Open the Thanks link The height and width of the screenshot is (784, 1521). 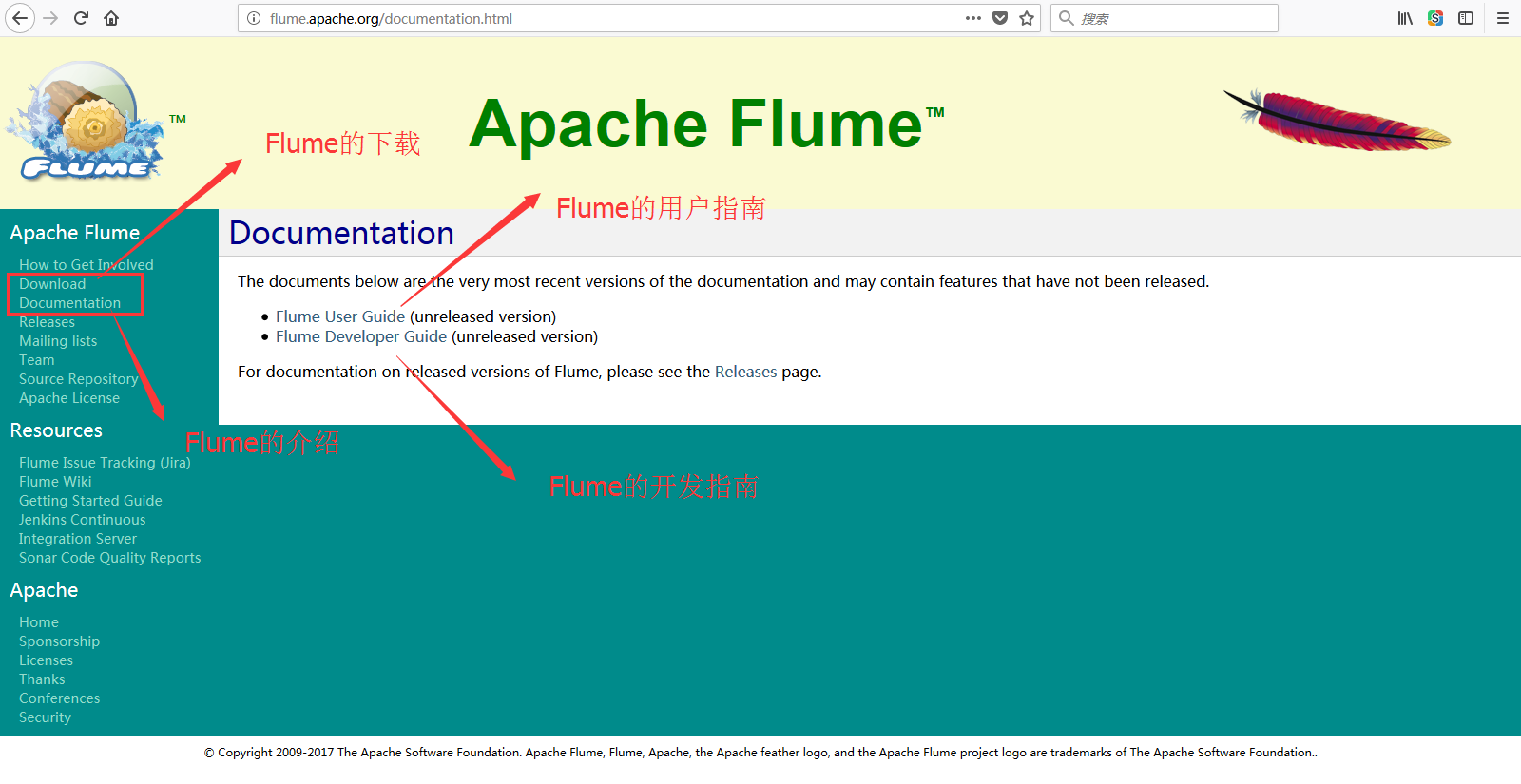42,679
